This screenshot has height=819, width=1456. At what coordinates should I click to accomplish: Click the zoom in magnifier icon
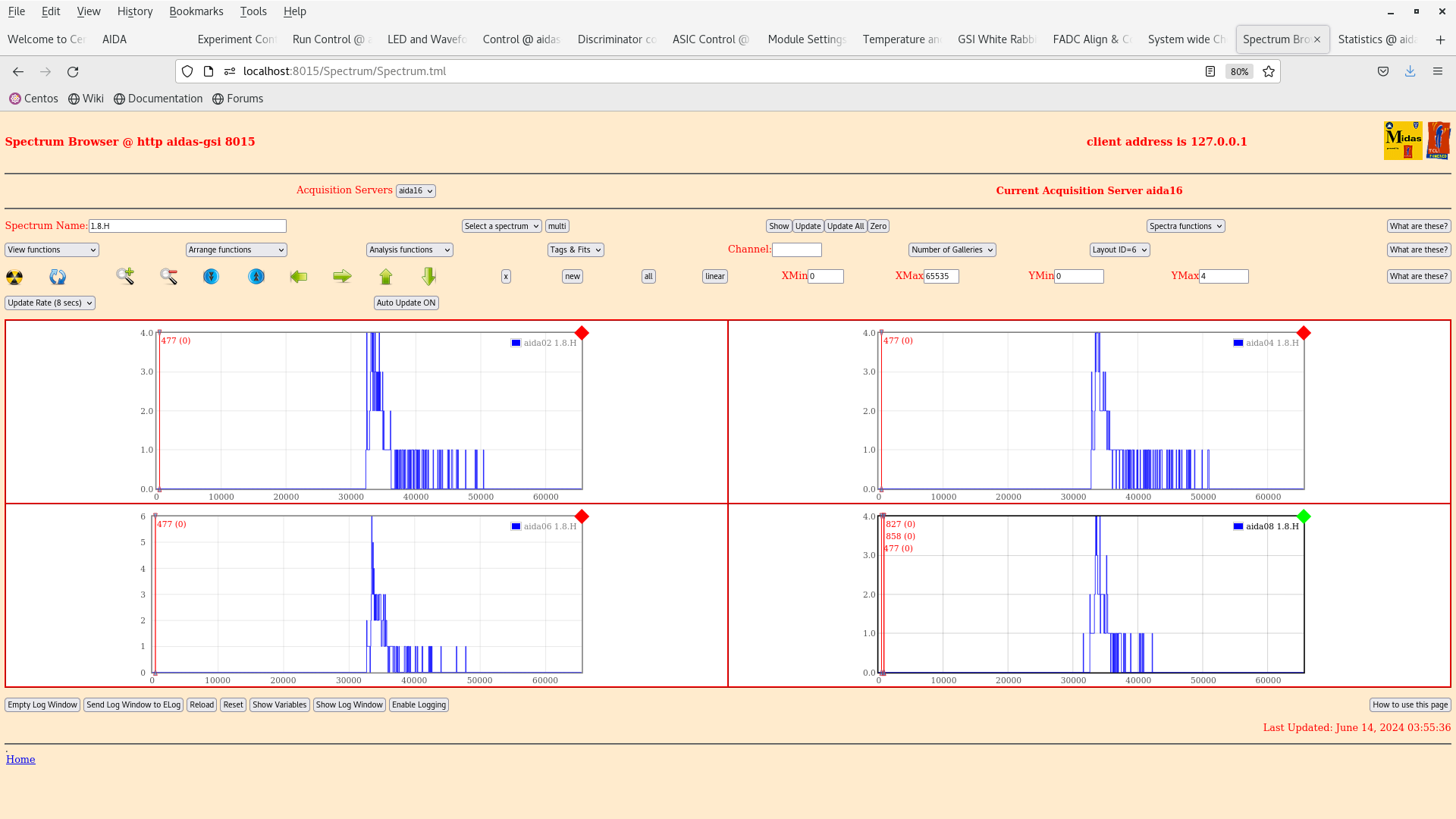125,277
